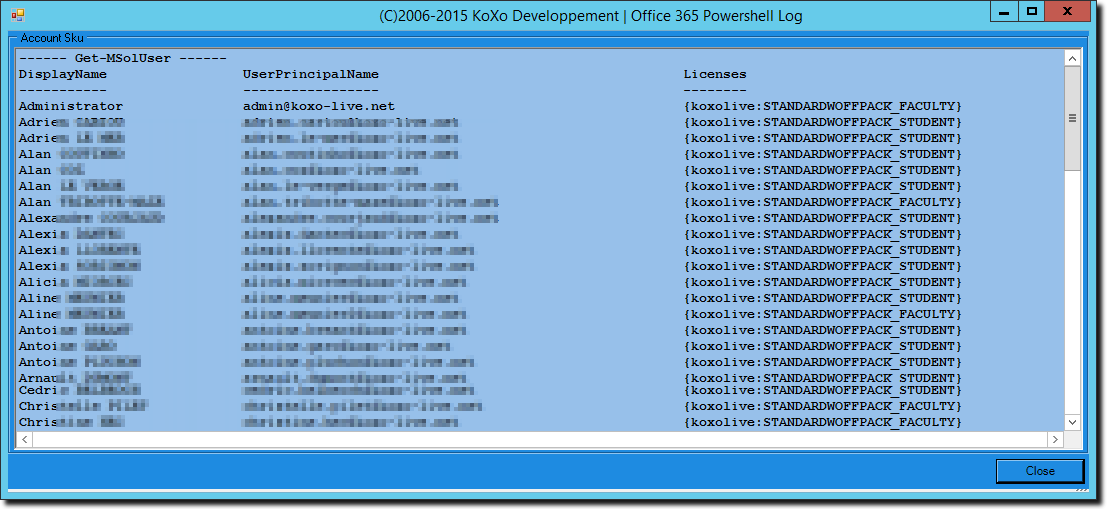This screenshot has height=509, width=1107.
Task: Click the vertical scrollbar down arrow
Action: tap(1072, 421)
